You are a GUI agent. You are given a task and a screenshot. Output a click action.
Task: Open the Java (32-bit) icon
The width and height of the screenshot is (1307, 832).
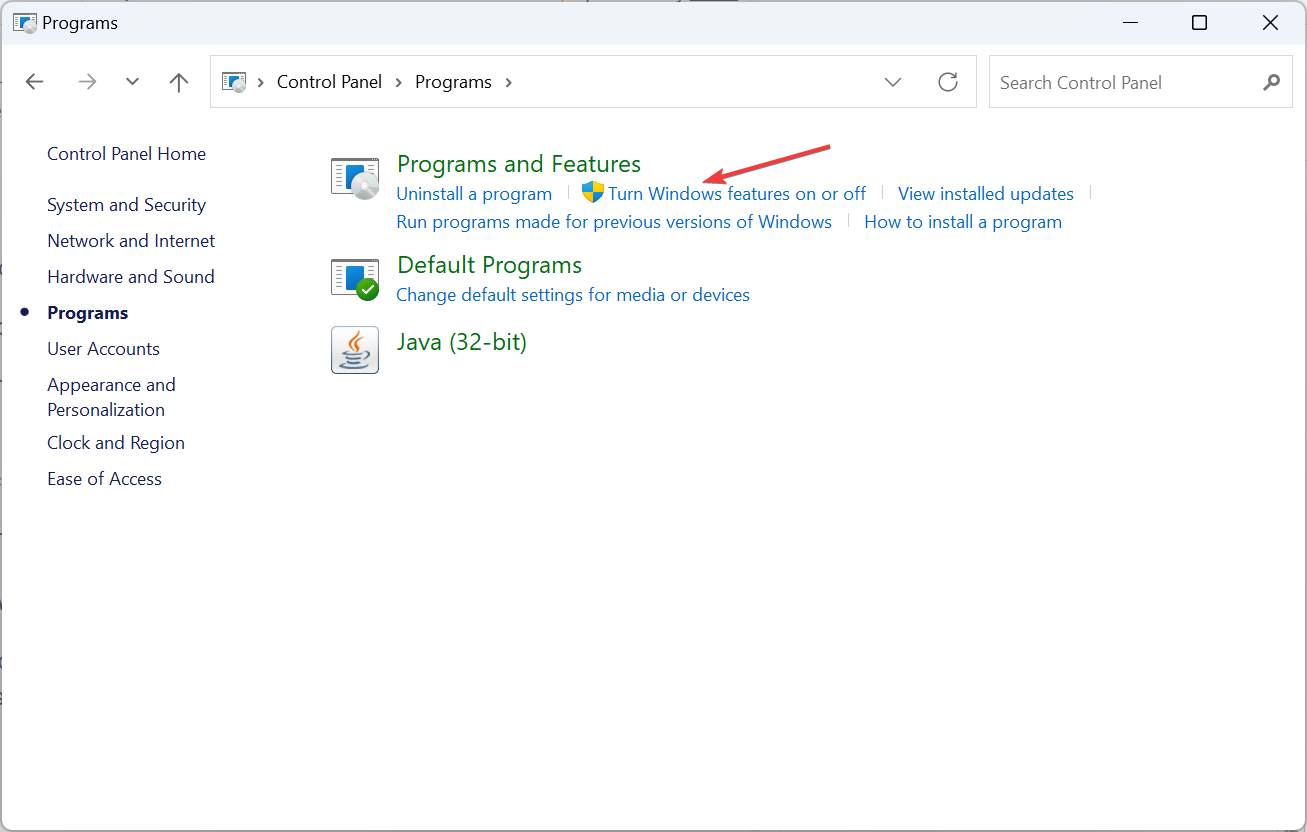pyautogui.click(x=355, y=350)
